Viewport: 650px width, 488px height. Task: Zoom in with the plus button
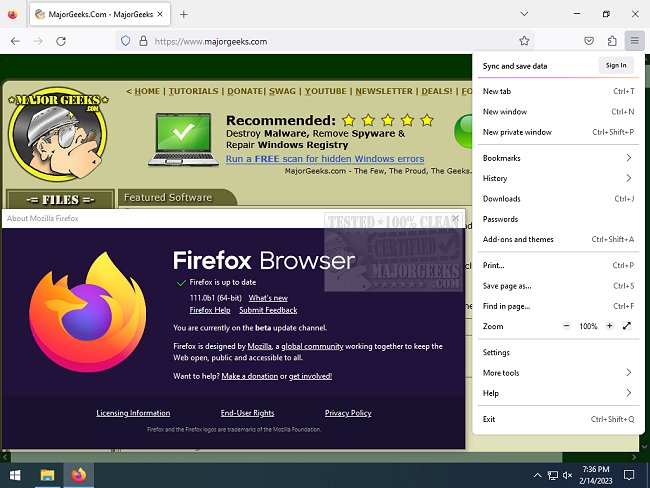tap(609, 326)
